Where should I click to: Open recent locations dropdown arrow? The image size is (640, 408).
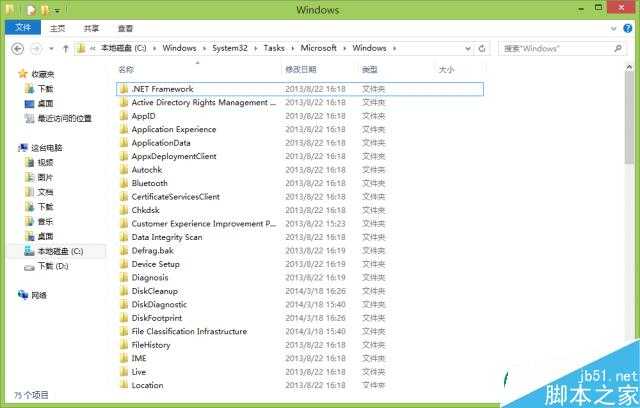click(51, 49)
